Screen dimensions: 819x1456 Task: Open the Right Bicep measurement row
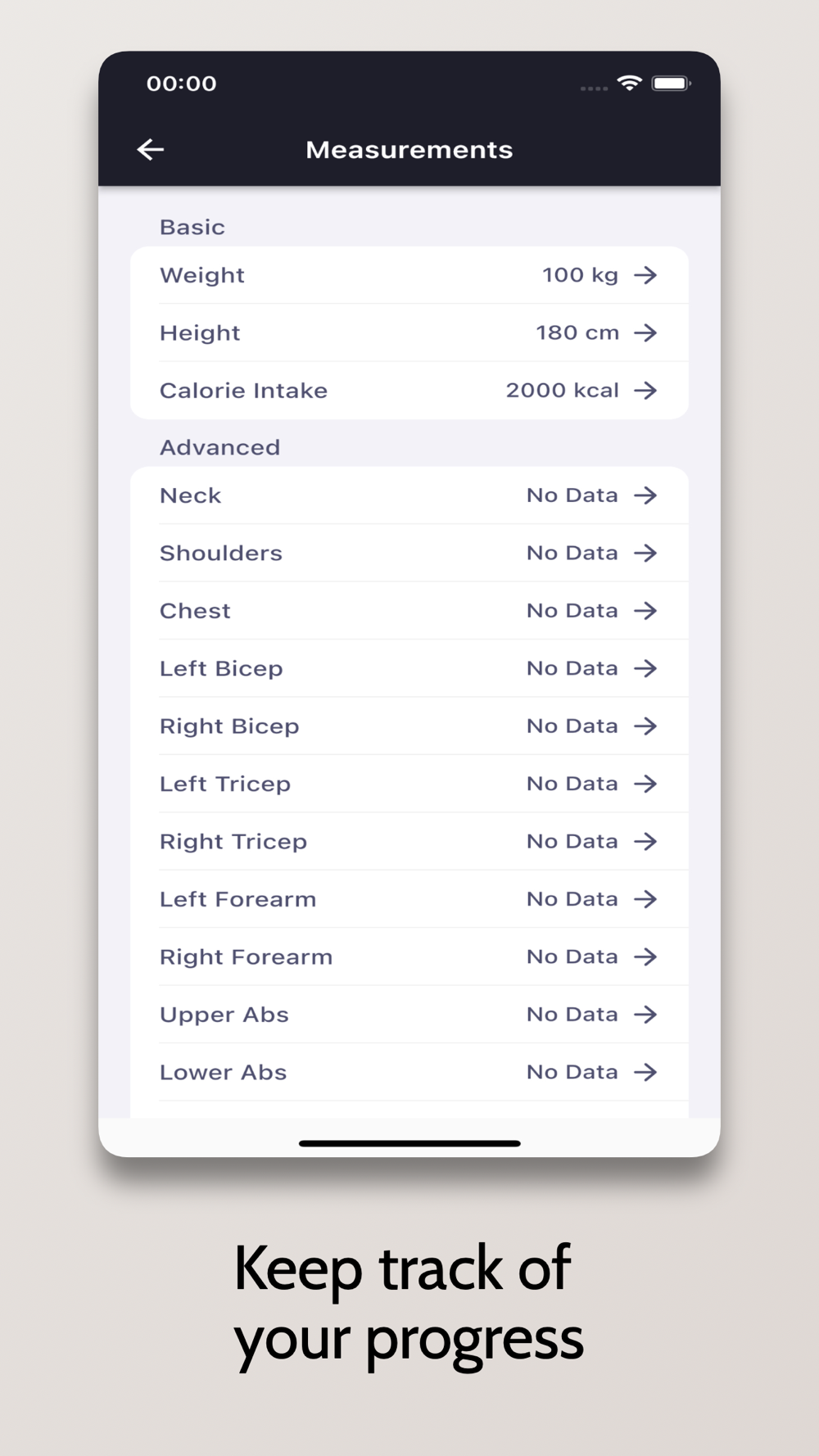(408, 726)
